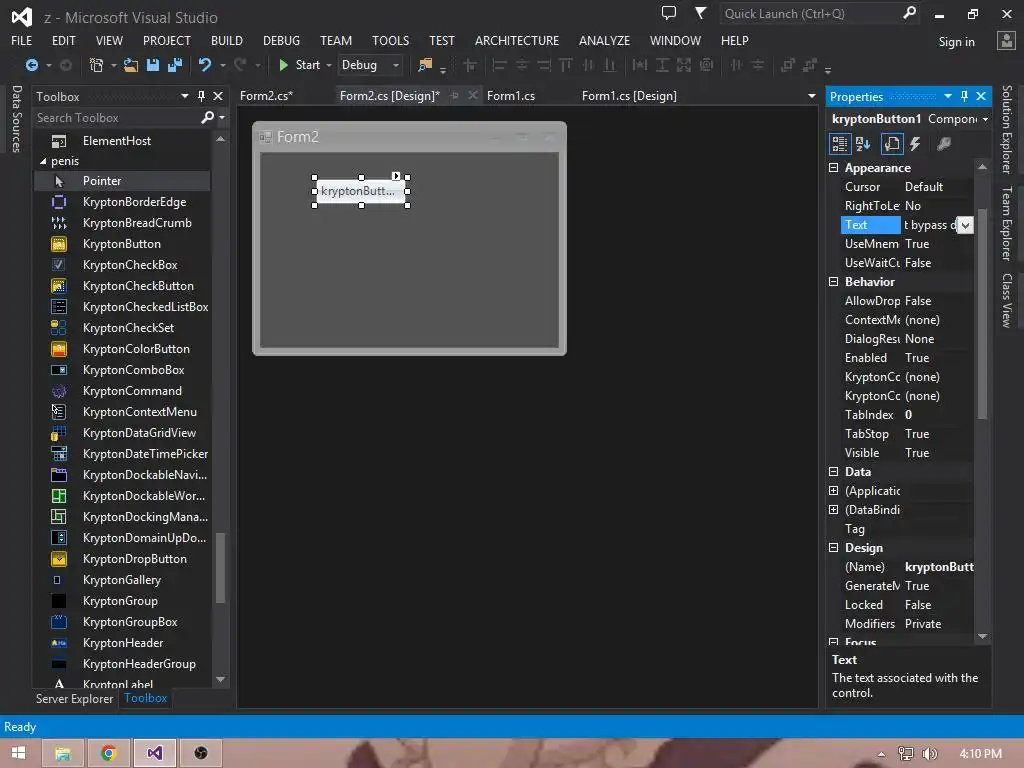Image resolution: width=1024 pixels, height=768 pixels.
Task: Open the Text property value dropdown
Action: click(x=965, y=225)
